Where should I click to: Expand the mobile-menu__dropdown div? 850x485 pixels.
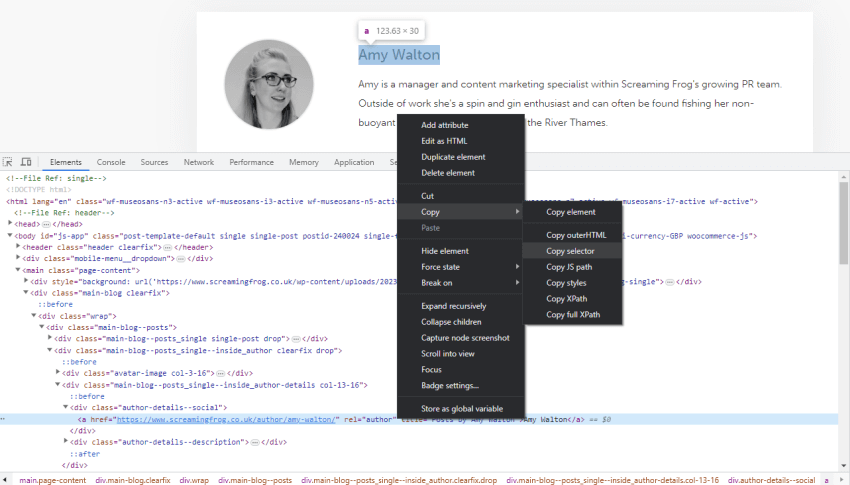pyautogui.click(x=18, y=258)
